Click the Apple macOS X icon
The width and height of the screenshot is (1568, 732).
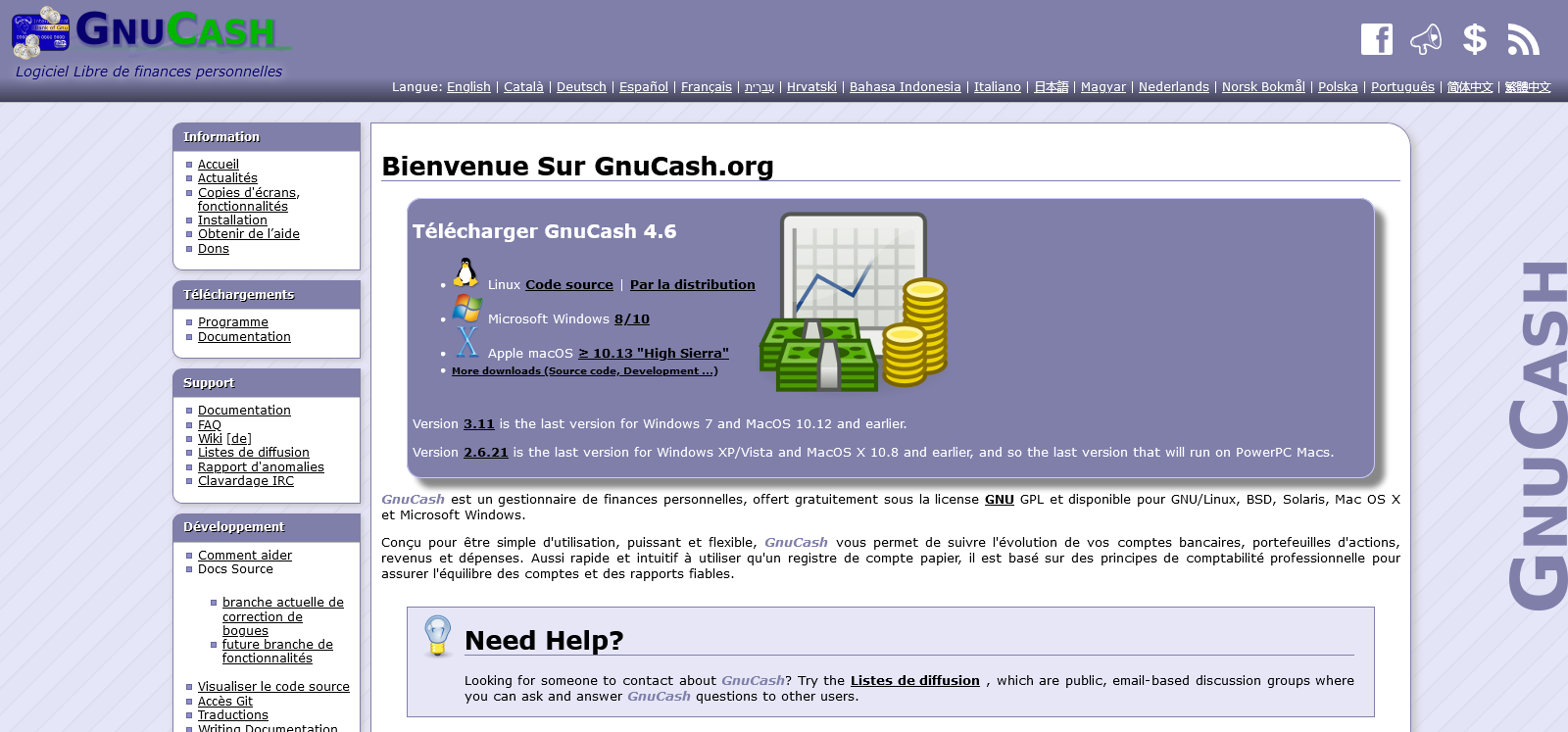tap(467, 342)
